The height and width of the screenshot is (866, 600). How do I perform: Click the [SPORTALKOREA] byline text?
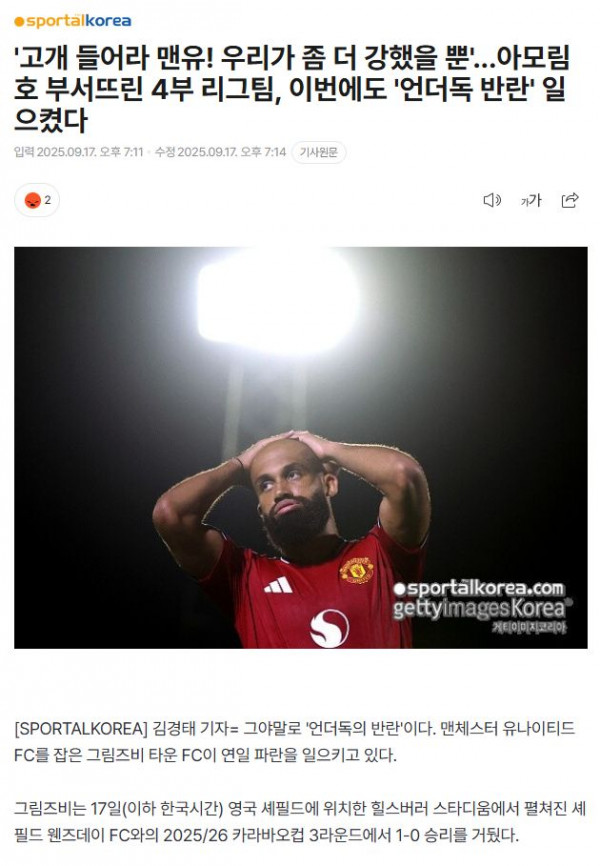81,728
